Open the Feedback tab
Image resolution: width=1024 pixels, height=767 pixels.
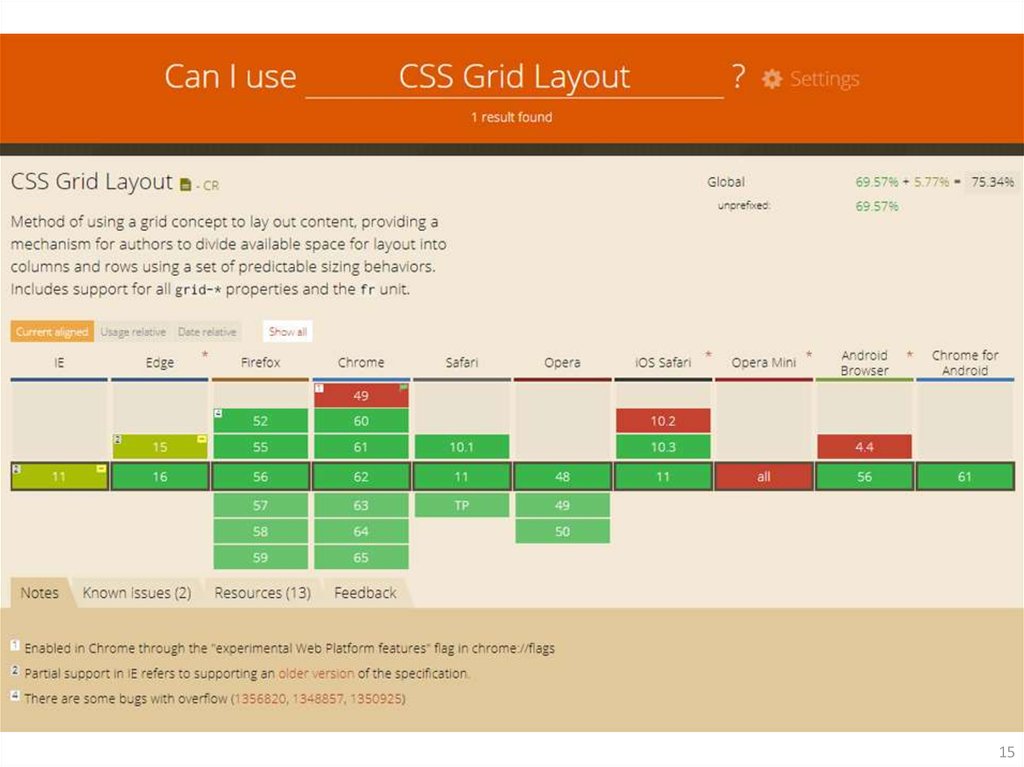tap(365, 593)
